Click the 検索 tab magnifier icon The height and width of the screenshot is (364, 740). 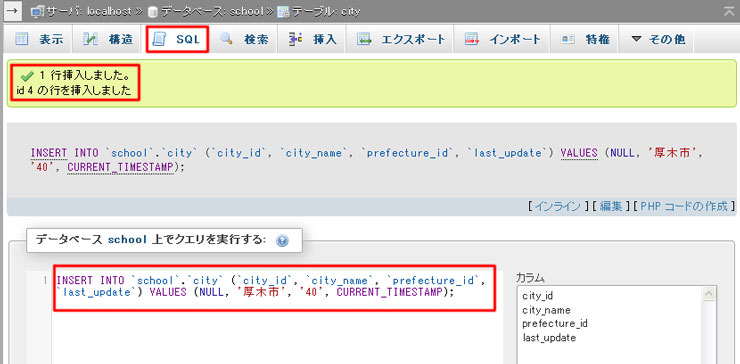pyautogui.click(x=227, y=39)
